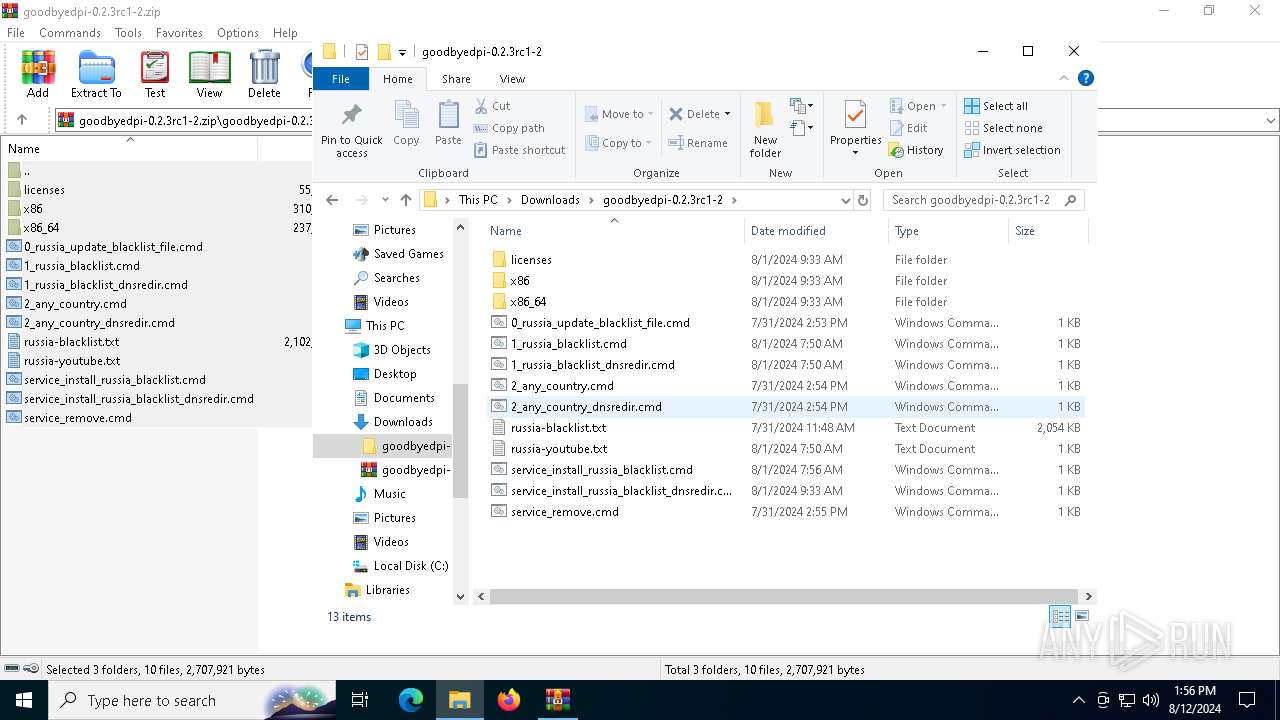Click Copy path in the ribbon

click(509, 128)
